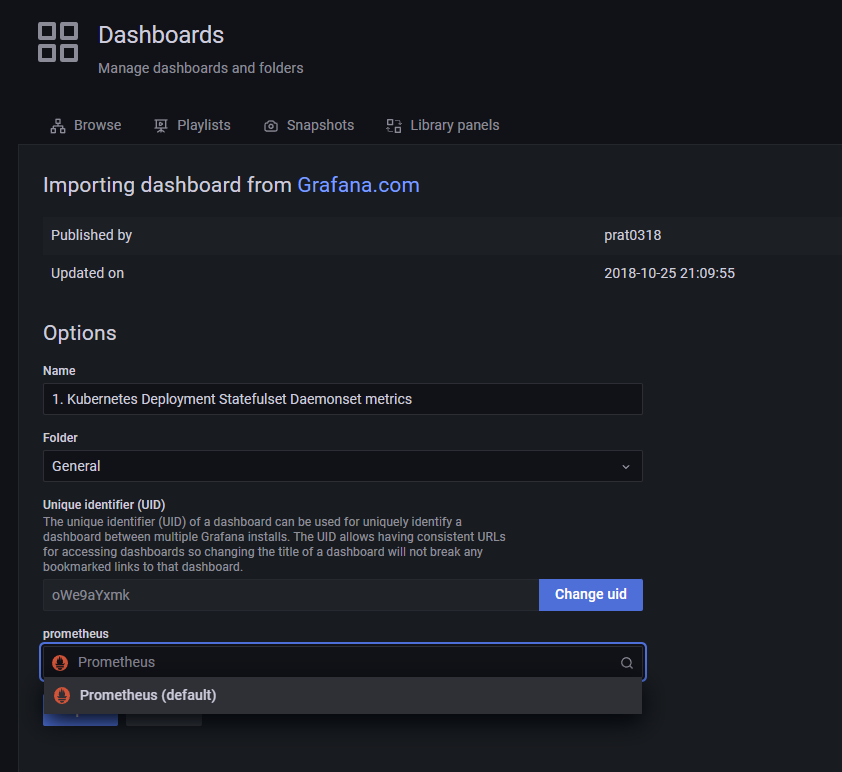This screenshot has height=772, width=842.
Task: Focus the prometheus data source search box
Action: (x=343, y=662)
